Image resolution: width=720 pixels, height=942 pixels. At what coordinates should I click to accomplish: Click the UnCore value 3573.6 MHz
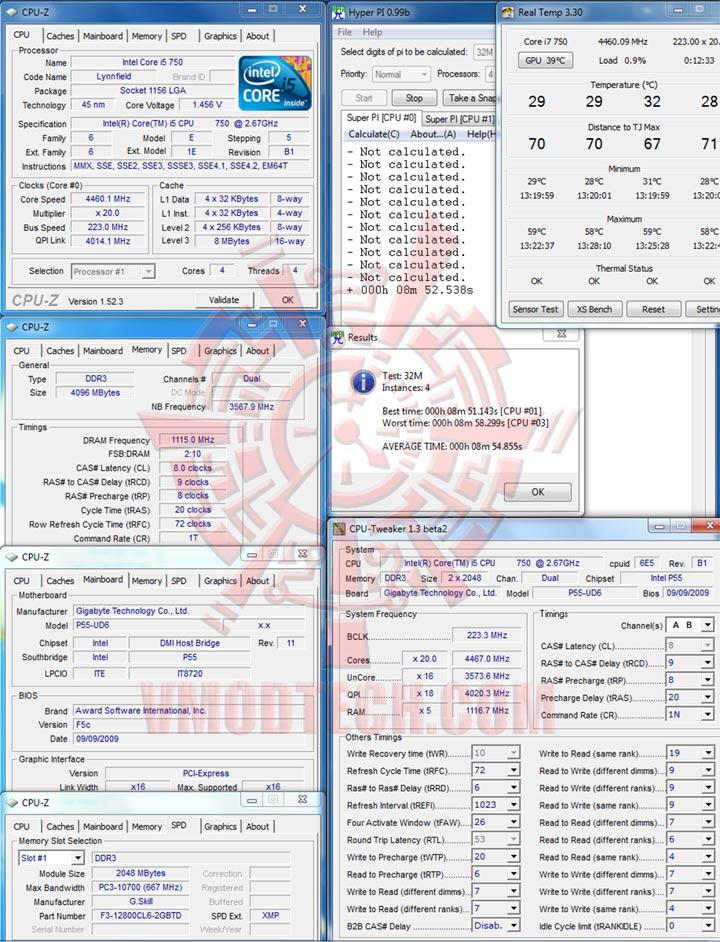pos(487,676)
